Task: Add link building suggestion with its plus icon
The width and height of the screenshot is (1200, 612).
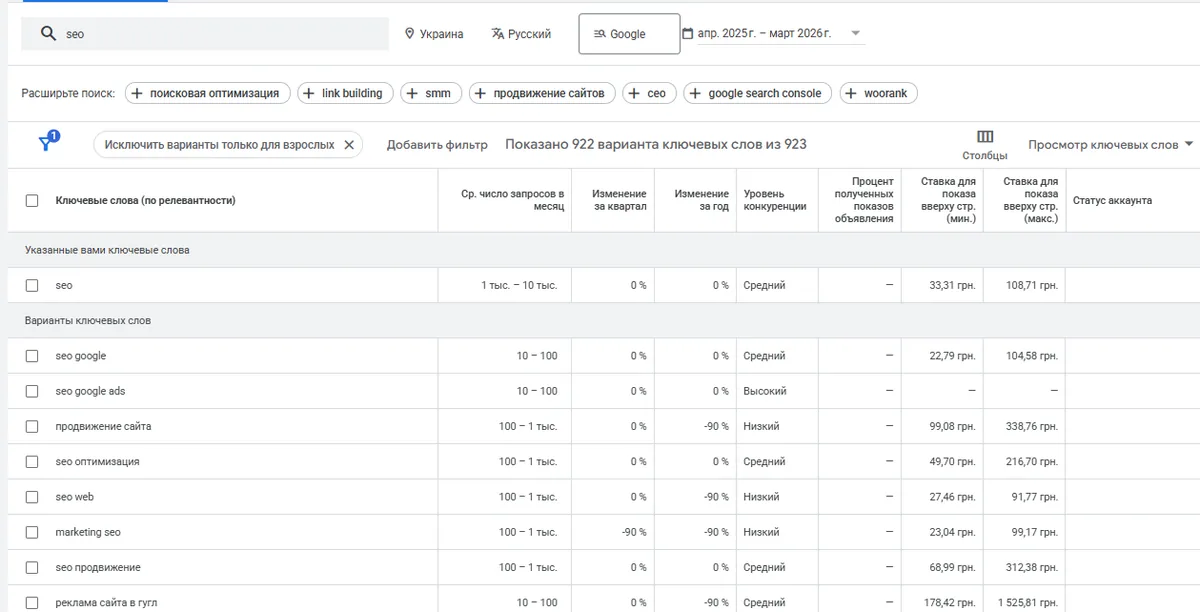Action: click(309, 93)
